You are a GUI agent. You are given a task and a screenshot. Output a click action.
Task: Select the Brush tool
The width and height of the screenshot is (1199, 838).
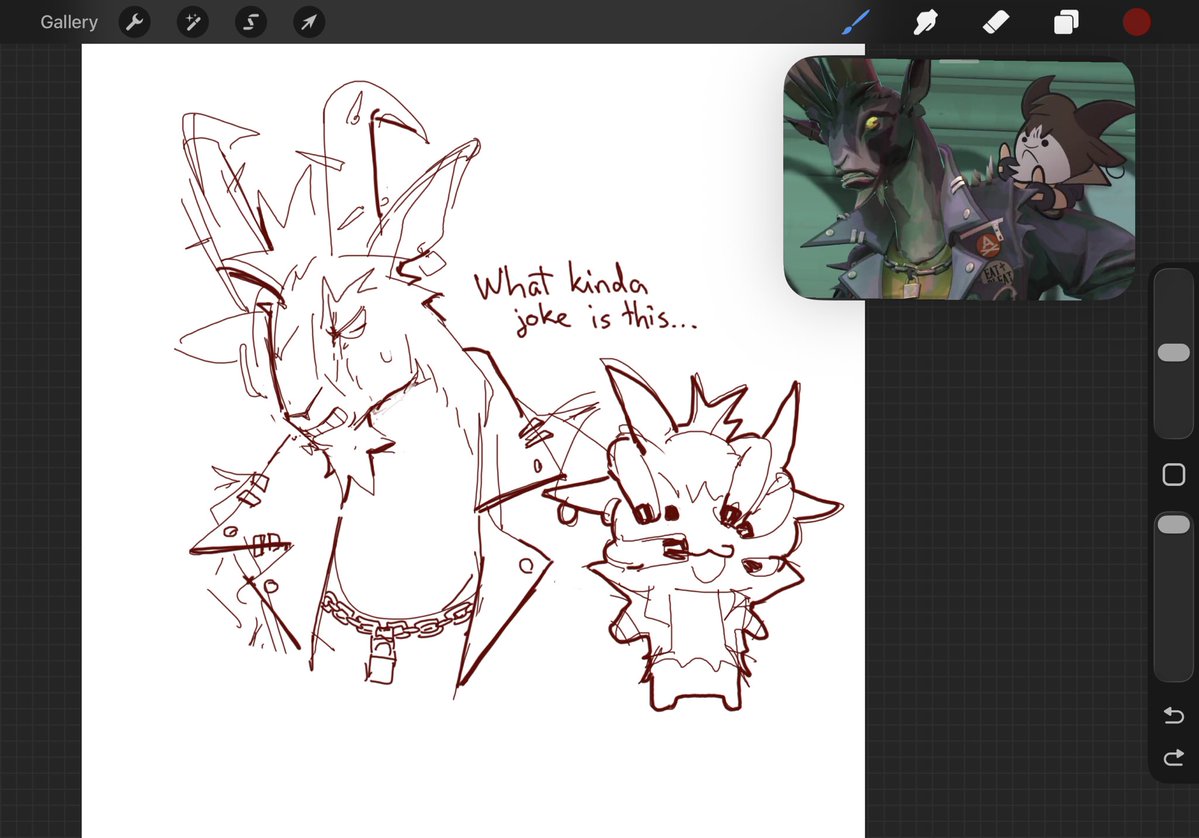click(856, 22)
